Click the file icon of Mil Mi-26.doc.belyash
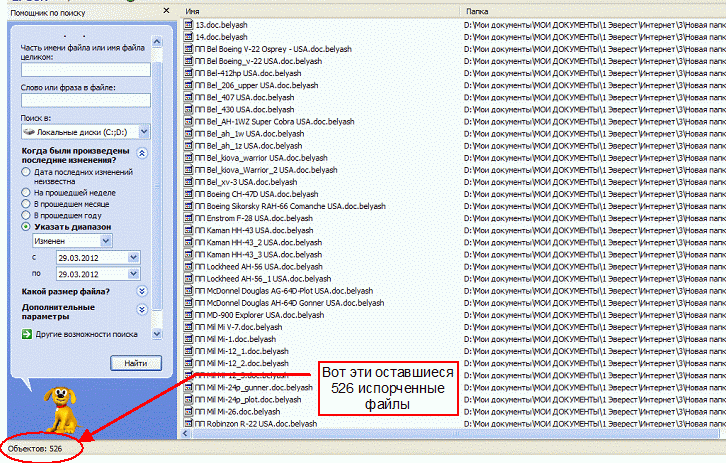The height and width of the screenshot is (463, 726). (189, 411)
